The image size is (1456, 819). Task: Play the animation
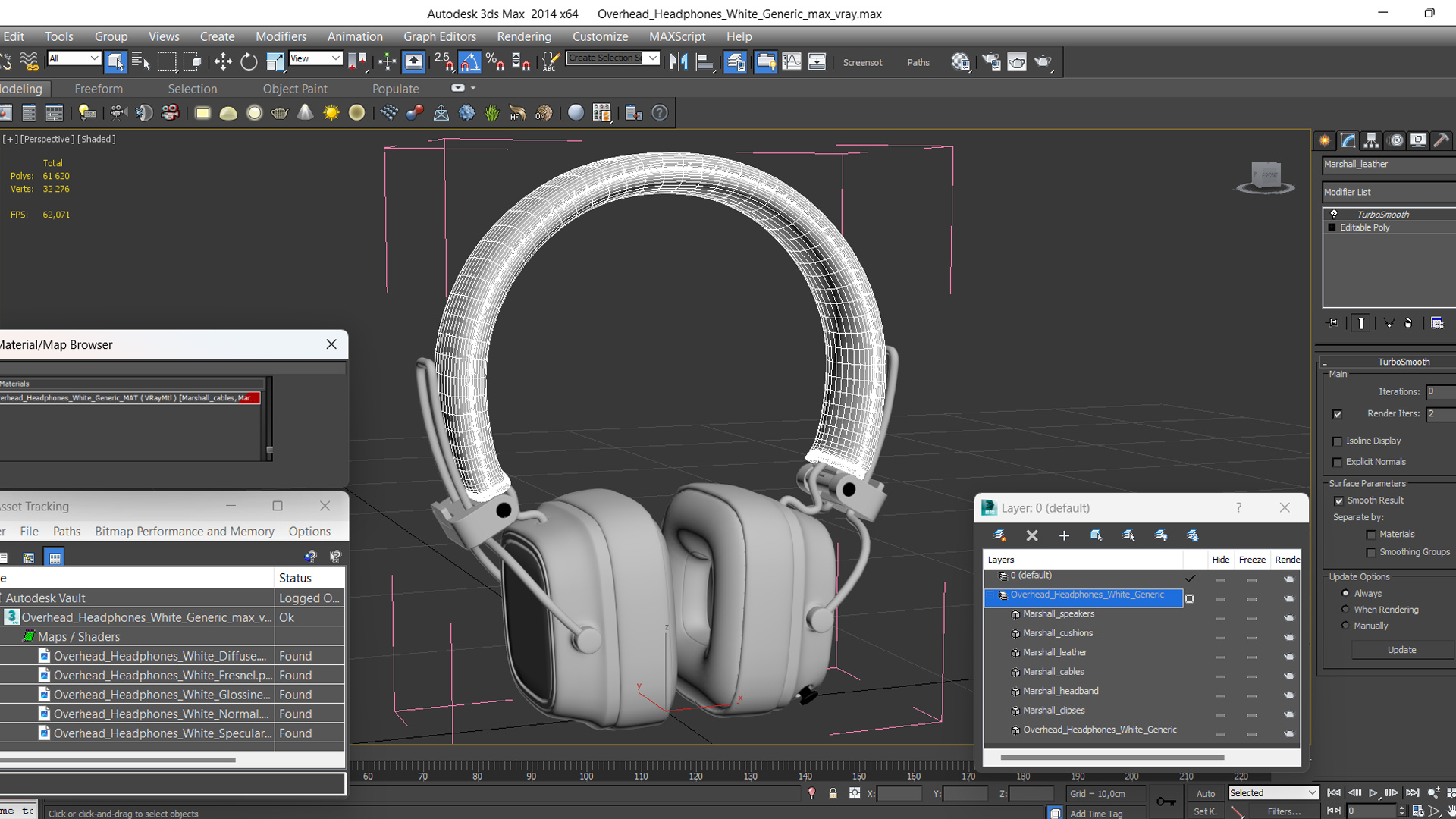pos(1373,793)
